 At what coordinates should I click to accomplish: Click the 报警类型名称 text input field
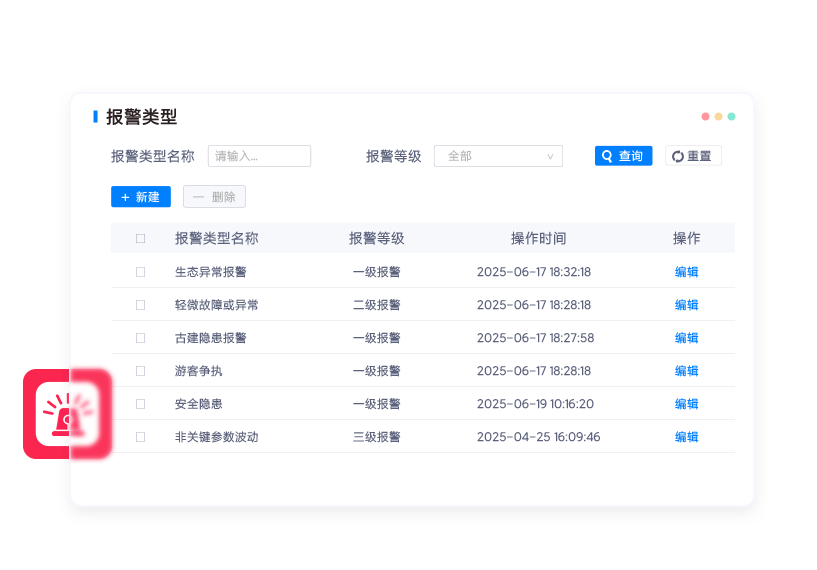click(x=259, y=156)
